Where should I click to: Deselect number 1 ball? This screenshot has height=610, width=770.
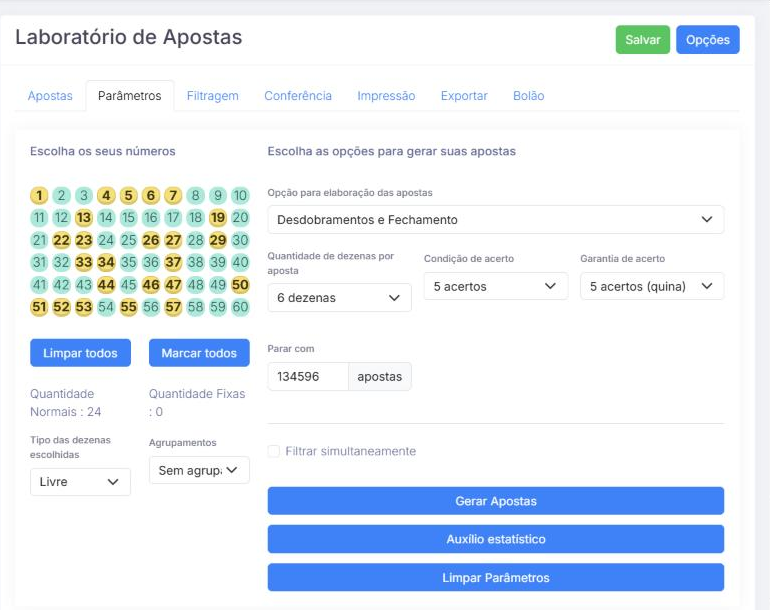(39, 195)
